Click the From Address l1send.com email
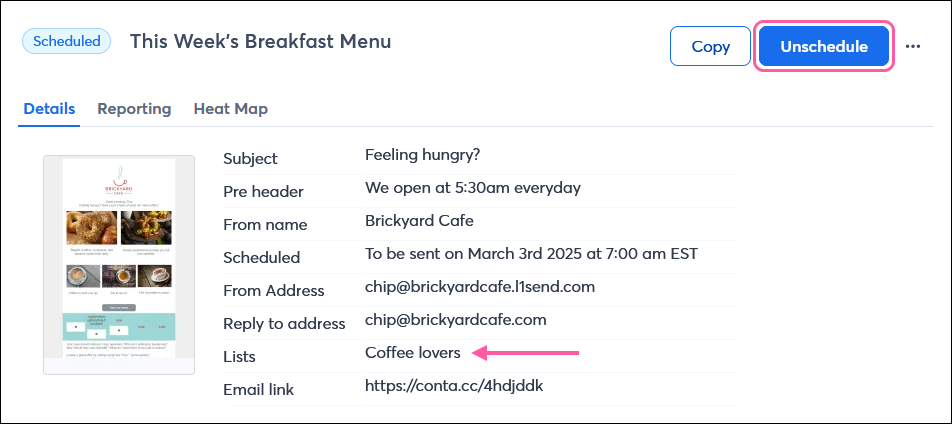Screen dimensions: 952x424 click(x=480, y=287)
